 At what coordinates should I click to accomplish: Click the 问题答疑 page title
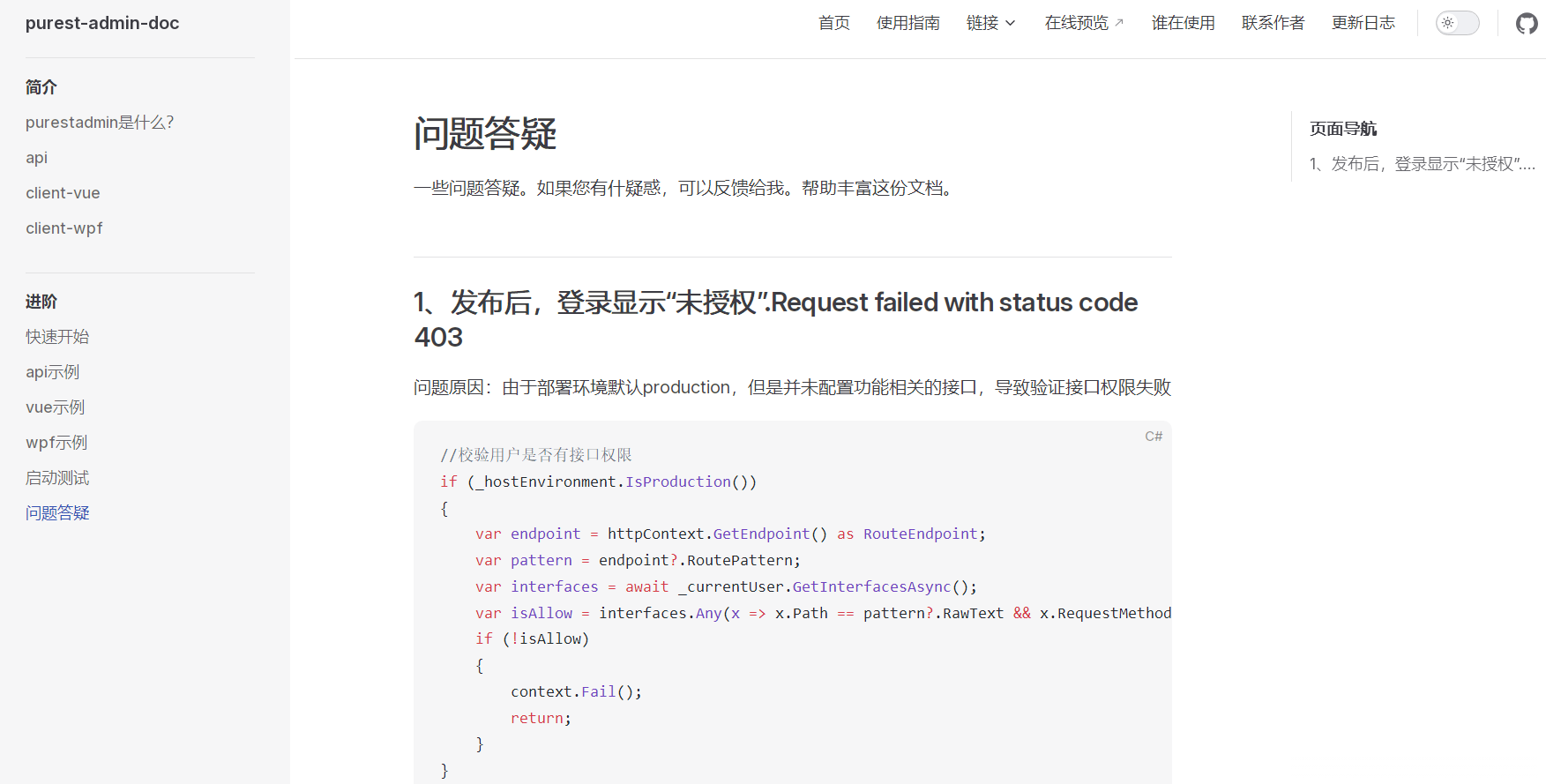(x=485, y=134)
